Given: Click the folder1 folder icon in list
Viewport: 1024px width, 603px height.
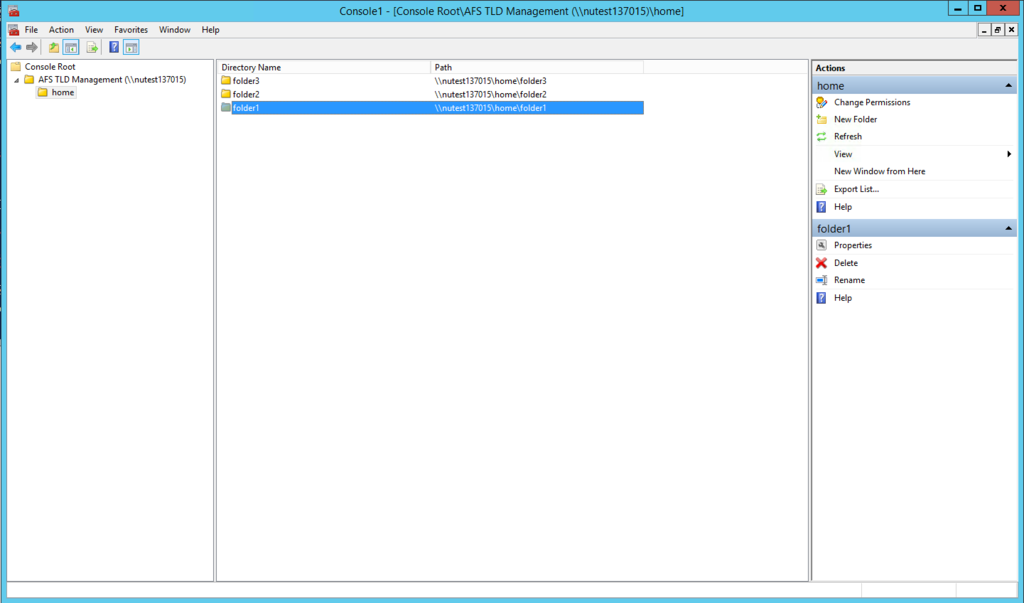Looking at the screenshot, I should (x=226, y=107).
